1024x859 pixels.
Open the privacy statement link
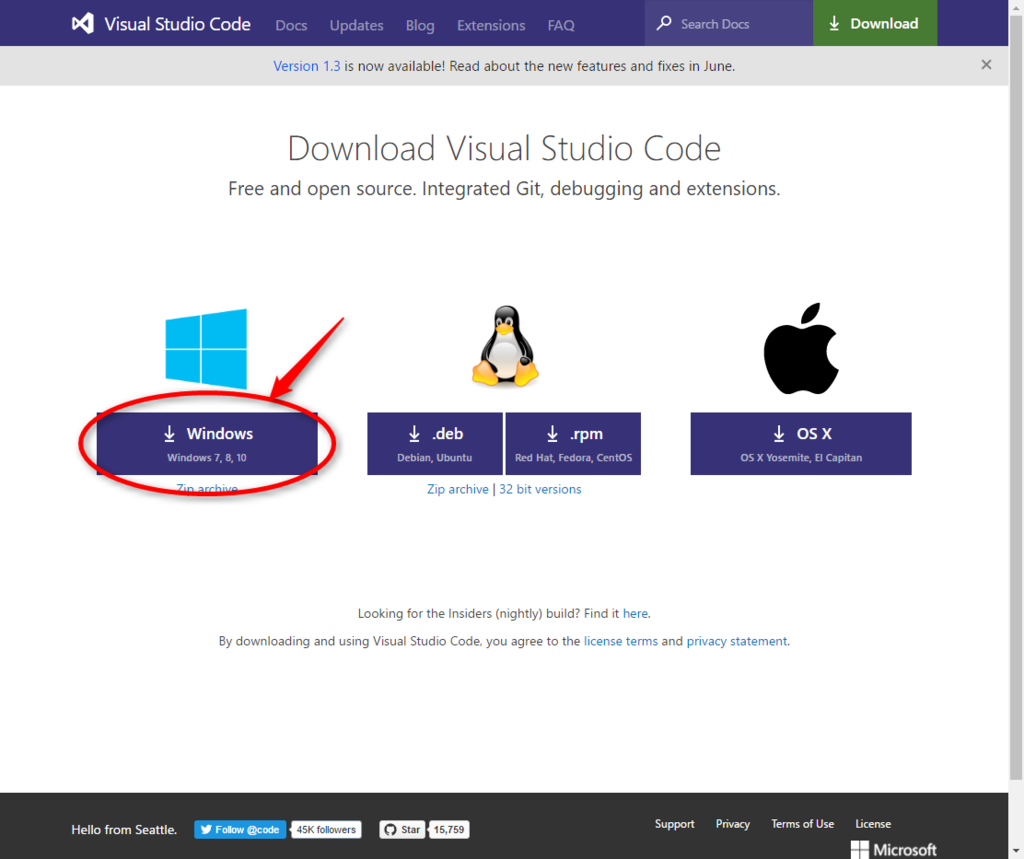click(x=737, y=641)
